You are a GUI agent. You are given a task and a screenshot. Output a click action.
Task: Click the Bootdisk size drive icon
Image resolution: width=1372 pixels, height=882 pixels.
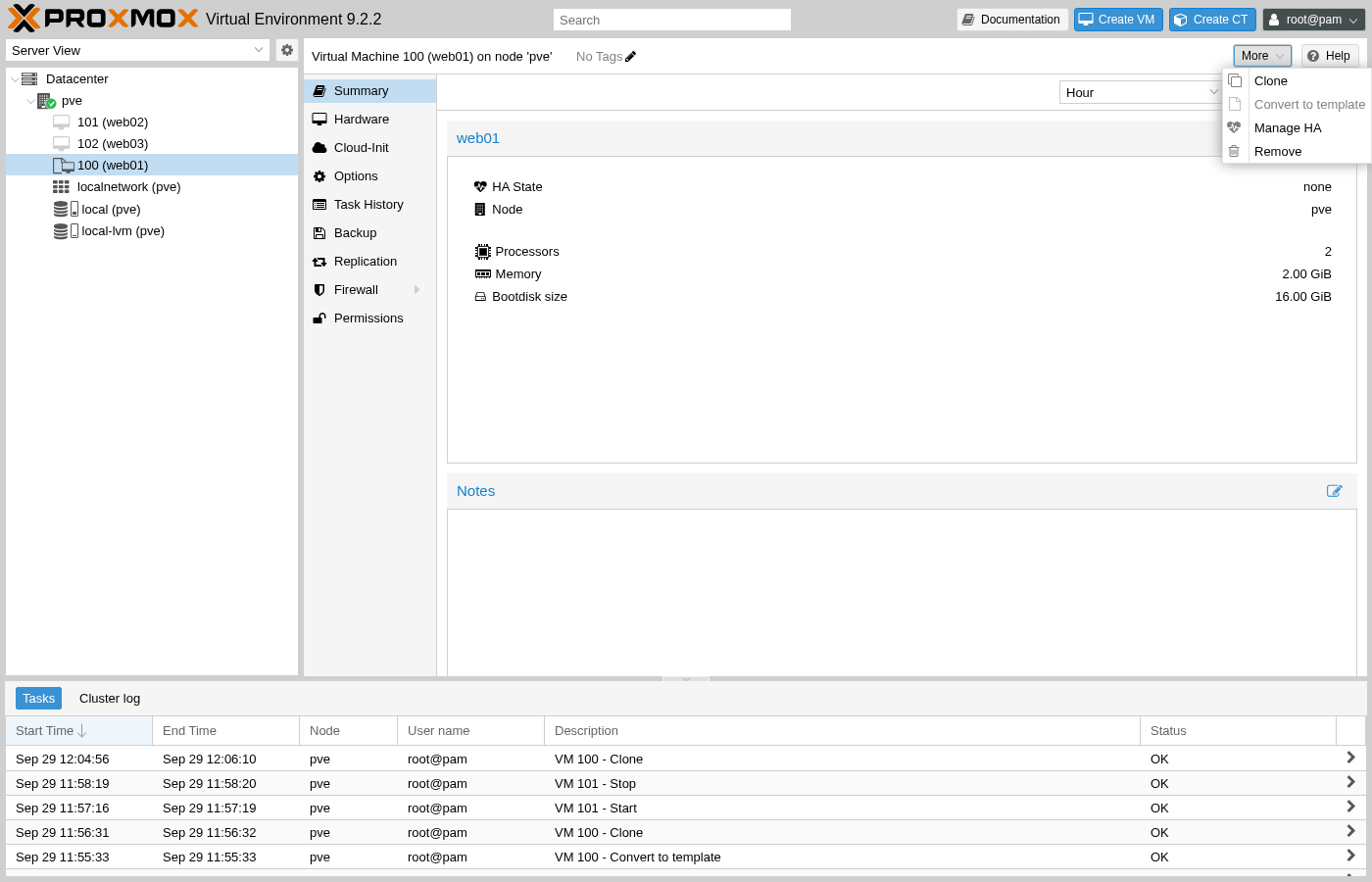(x=480, y=297)
